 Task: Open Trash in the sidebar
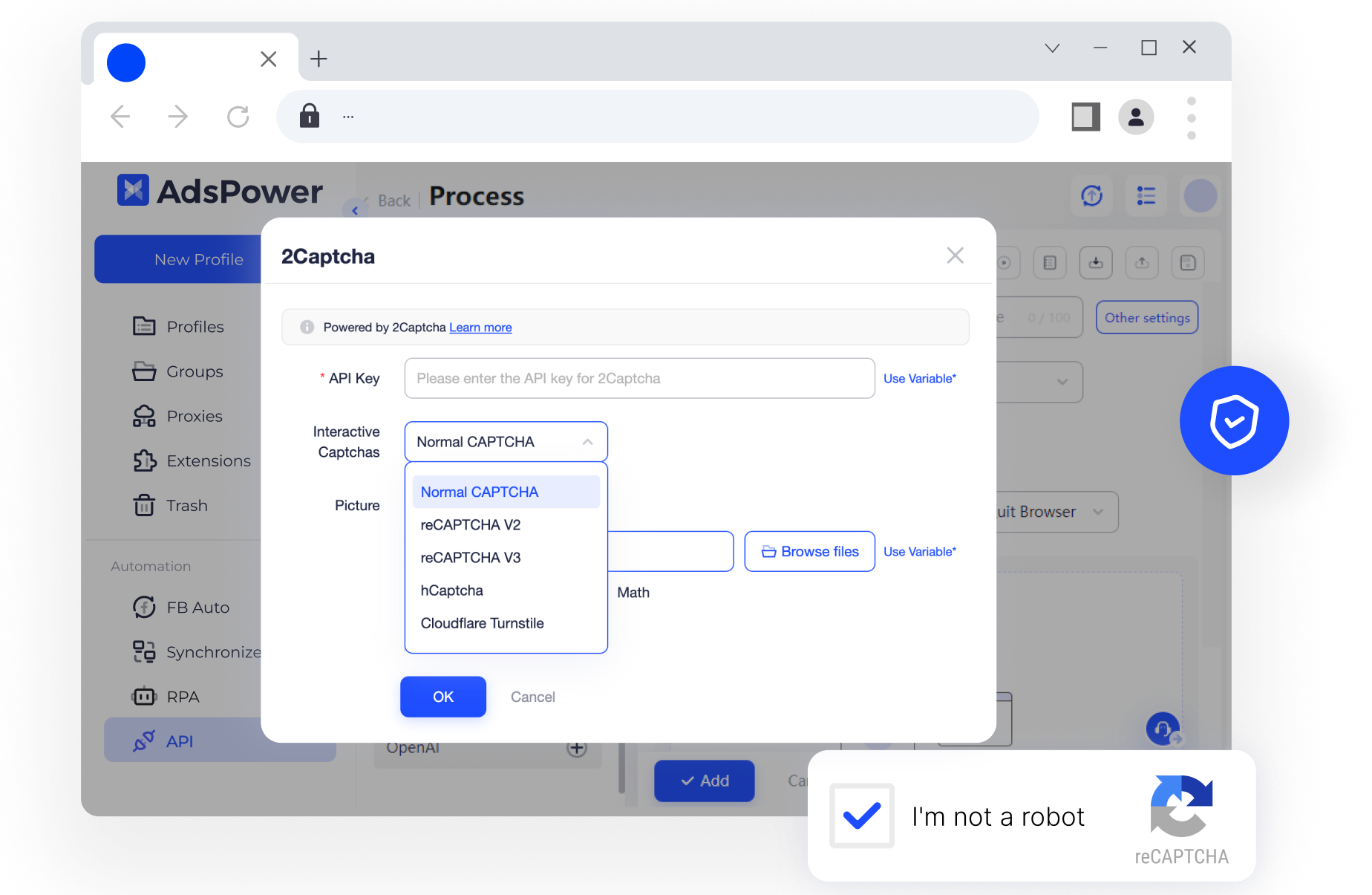(x=171, y=505)
